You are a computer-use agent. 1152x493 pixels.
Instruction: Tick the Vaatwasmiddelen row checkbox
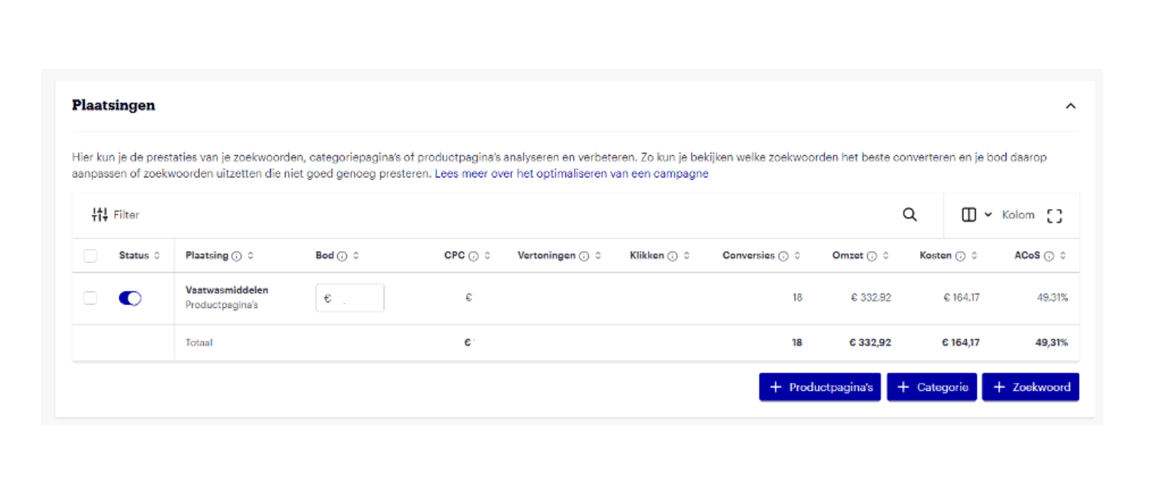[91, 298]
